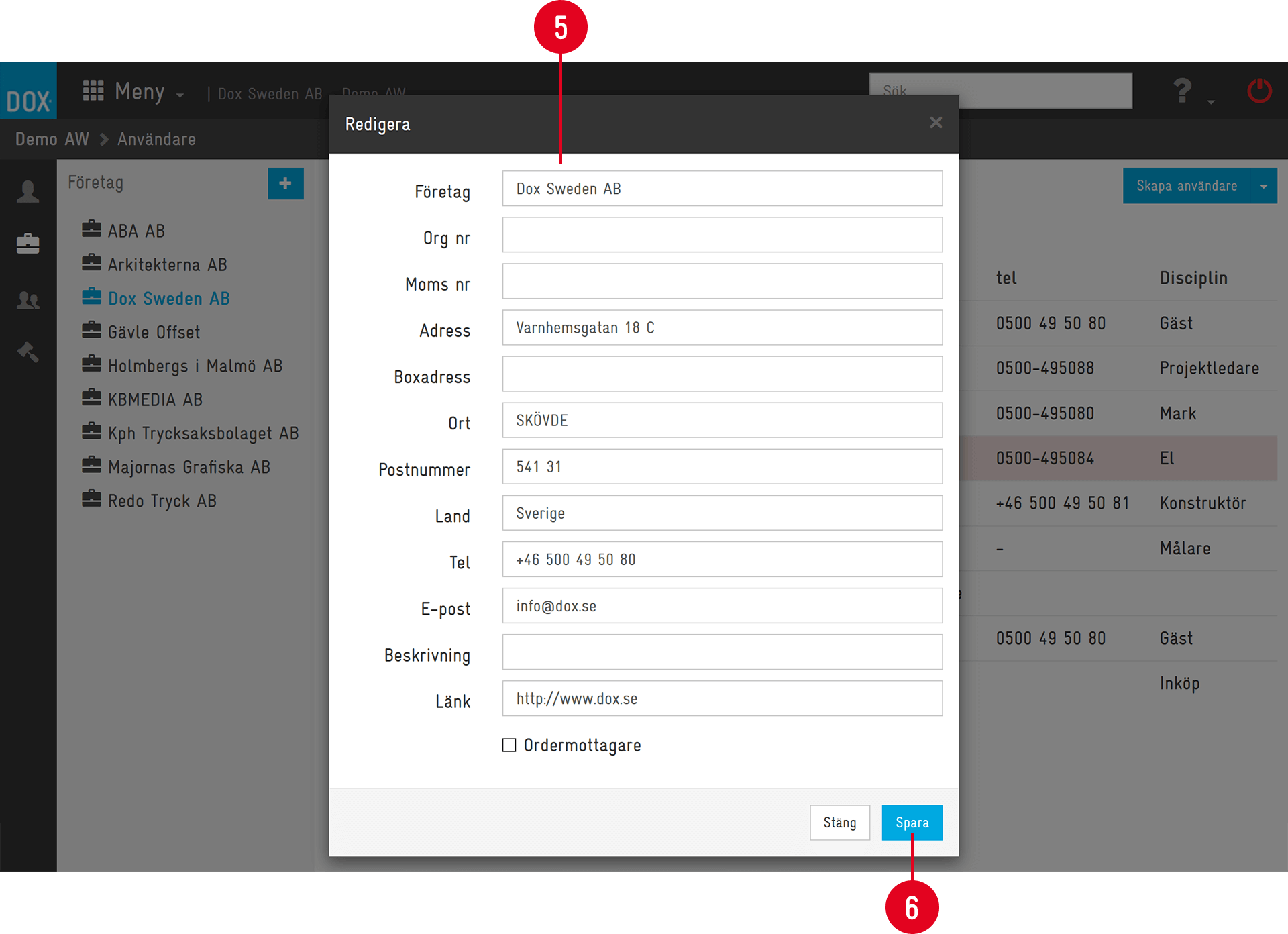Click the ABA AB briefcase icon
The width and height of the screenshot is (1288, 934).
pos(91,229)
